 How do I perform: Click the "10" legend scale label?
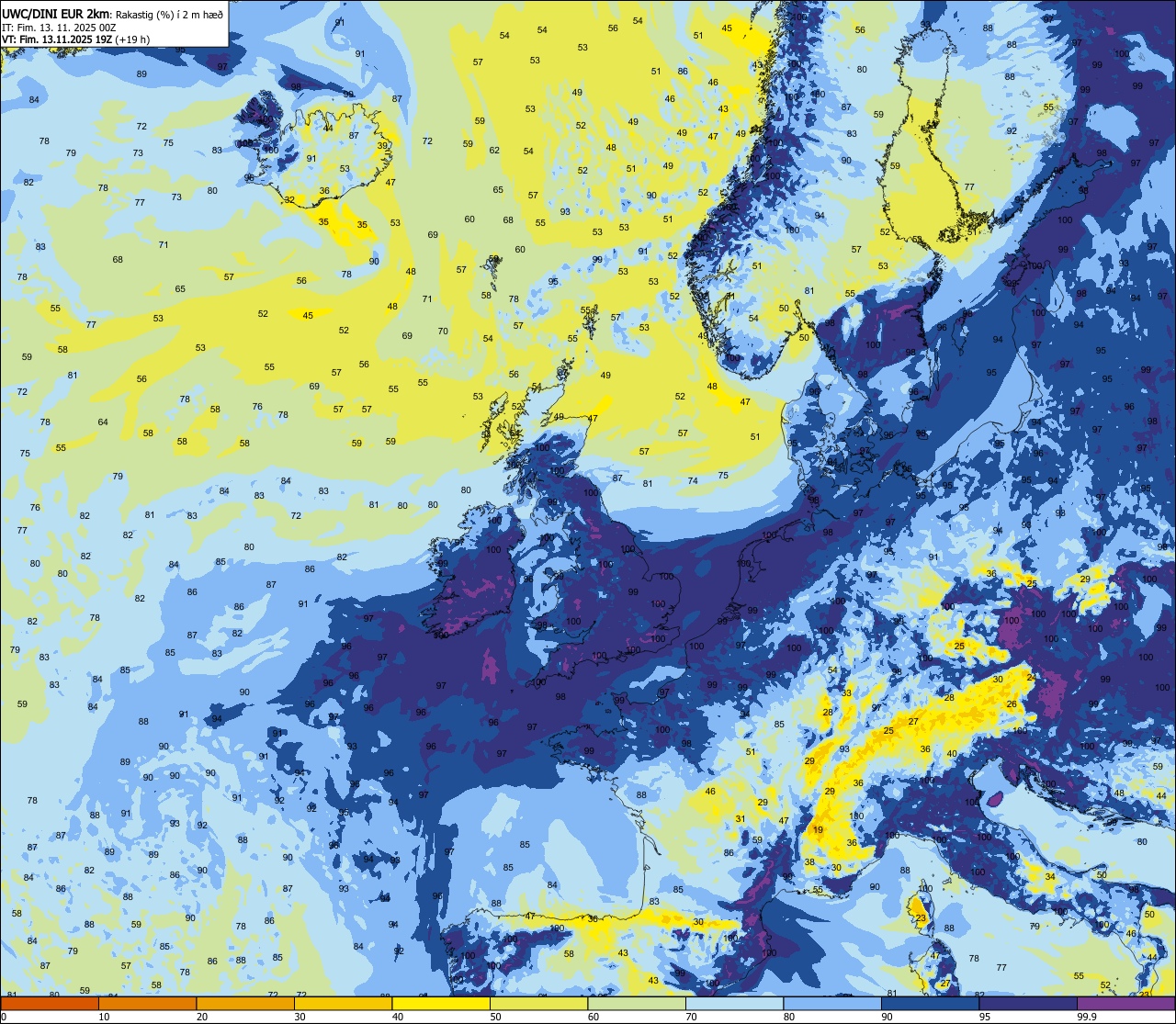(104, 1017)
